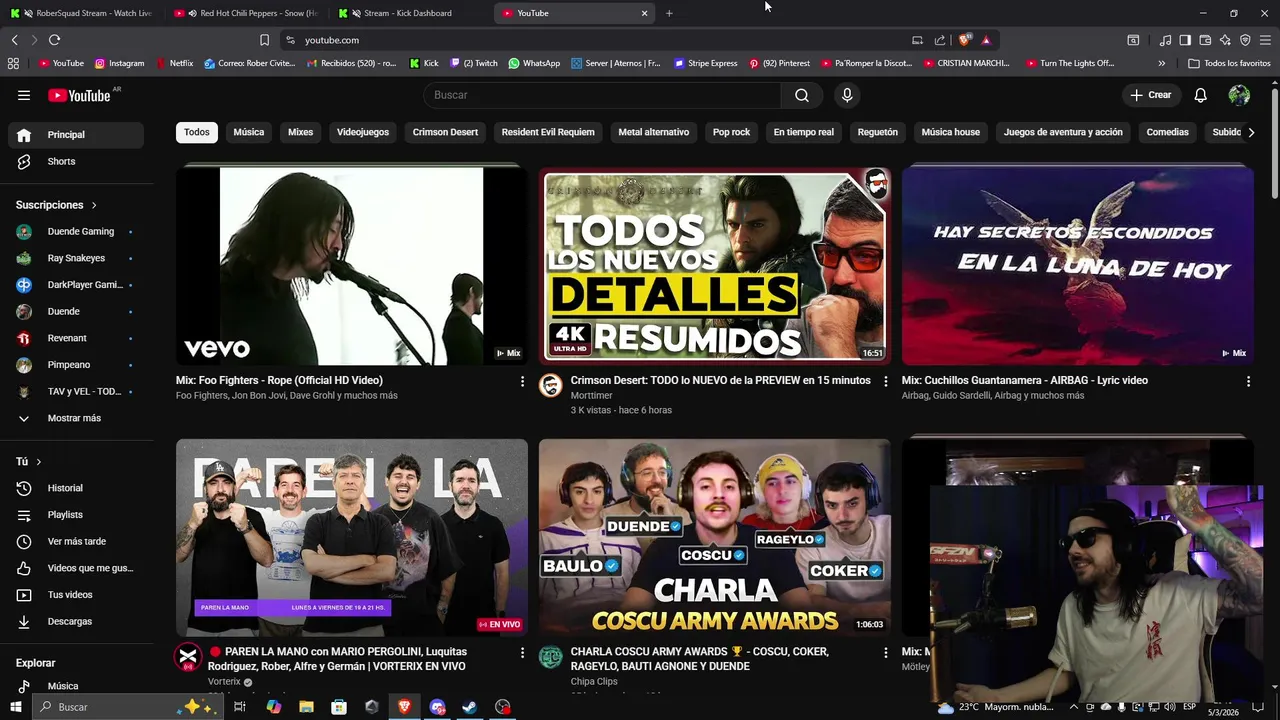Open Shorts in the sidebar
The height and width of the screenshot is (720, 1280).
click(76, 161)
